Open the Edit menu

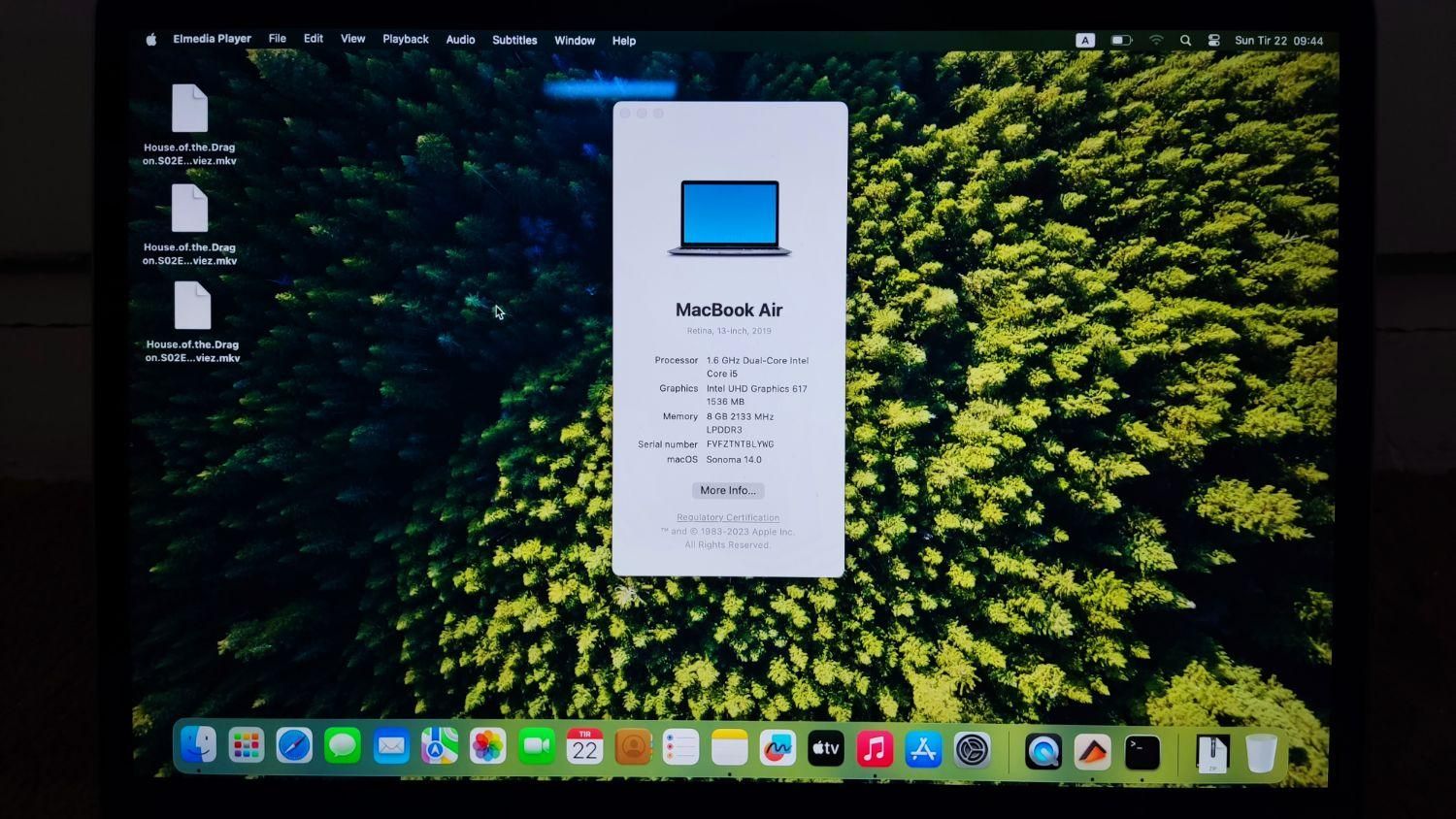click(x=314, y=39)
